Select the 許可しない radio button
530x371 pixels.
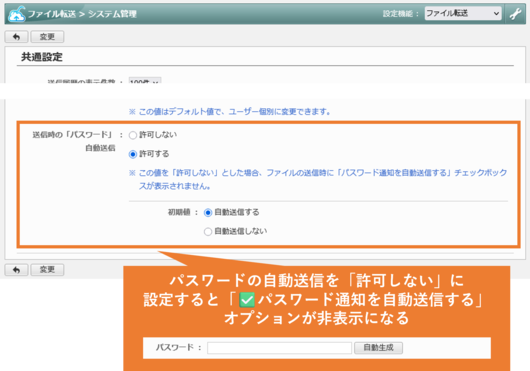(x=133, y=135)
